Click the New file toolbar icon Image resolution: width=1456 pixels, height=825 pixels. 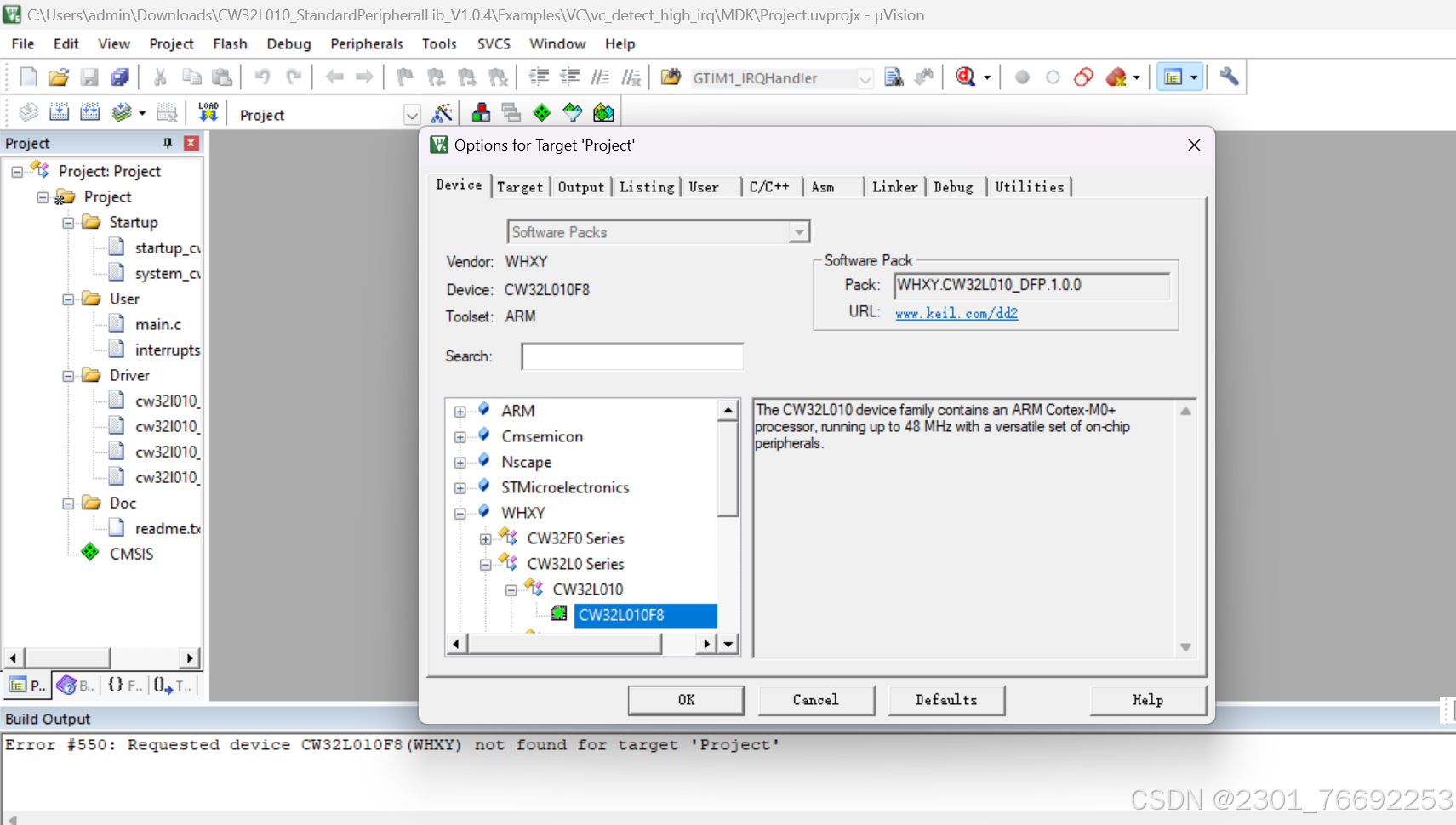click(28, 77)
